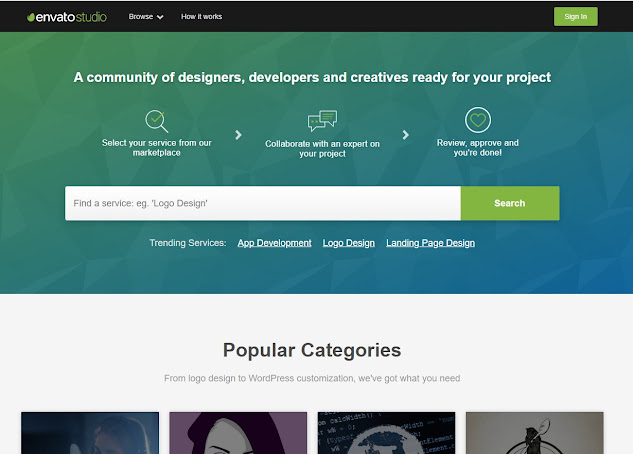Click the Sign In button

coord(576,17)
